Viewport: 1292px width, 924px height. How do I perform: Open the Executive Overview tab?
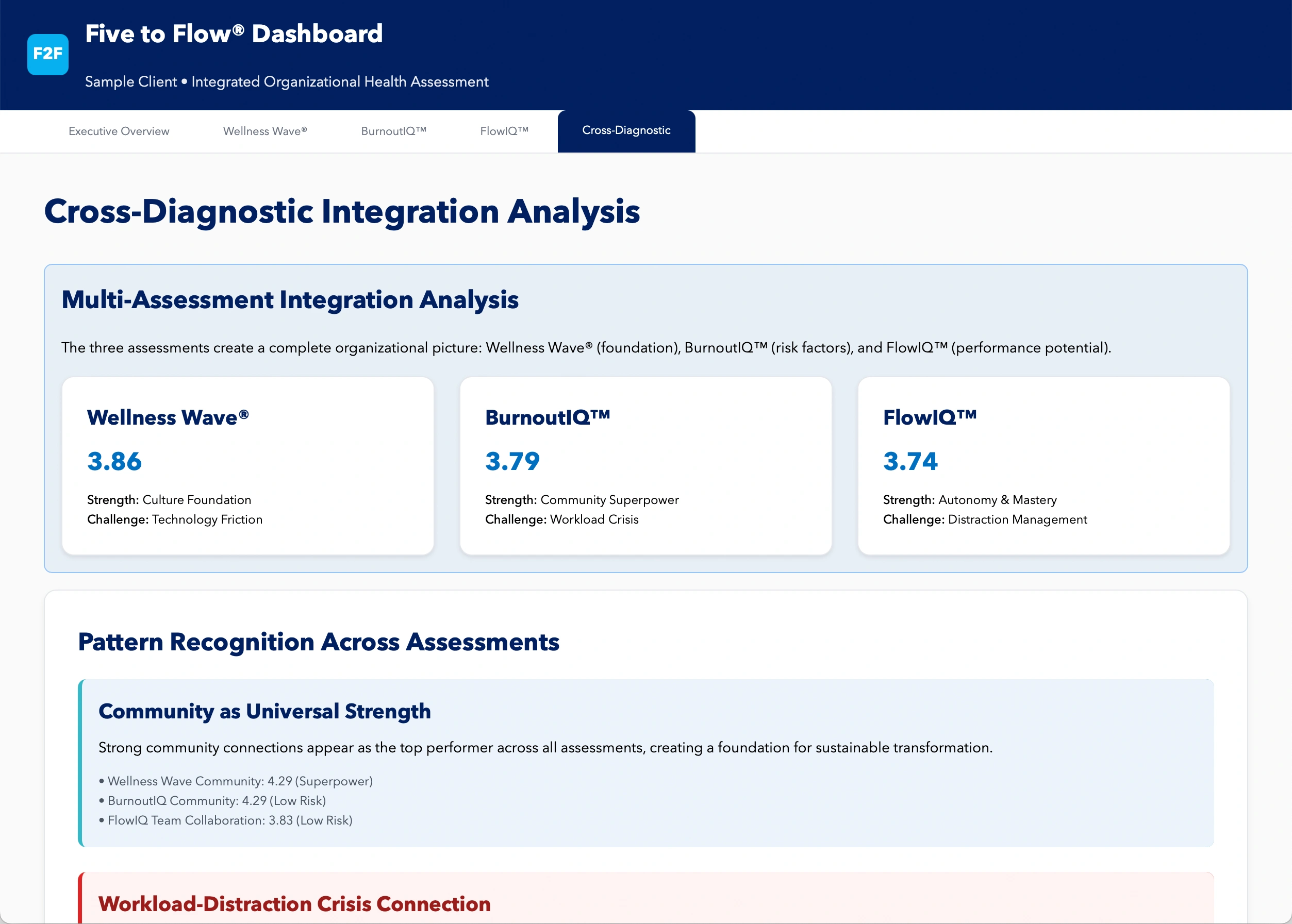[119, 131]
